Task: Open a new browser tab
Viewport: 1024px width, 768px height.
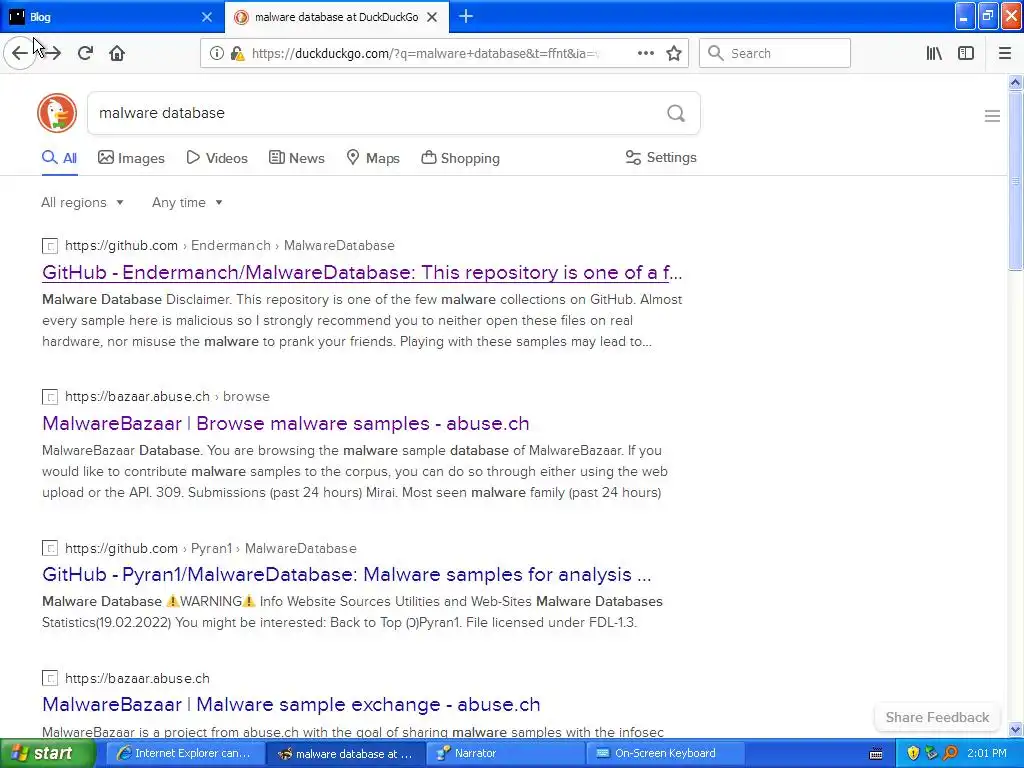Action: coord(466,16)
